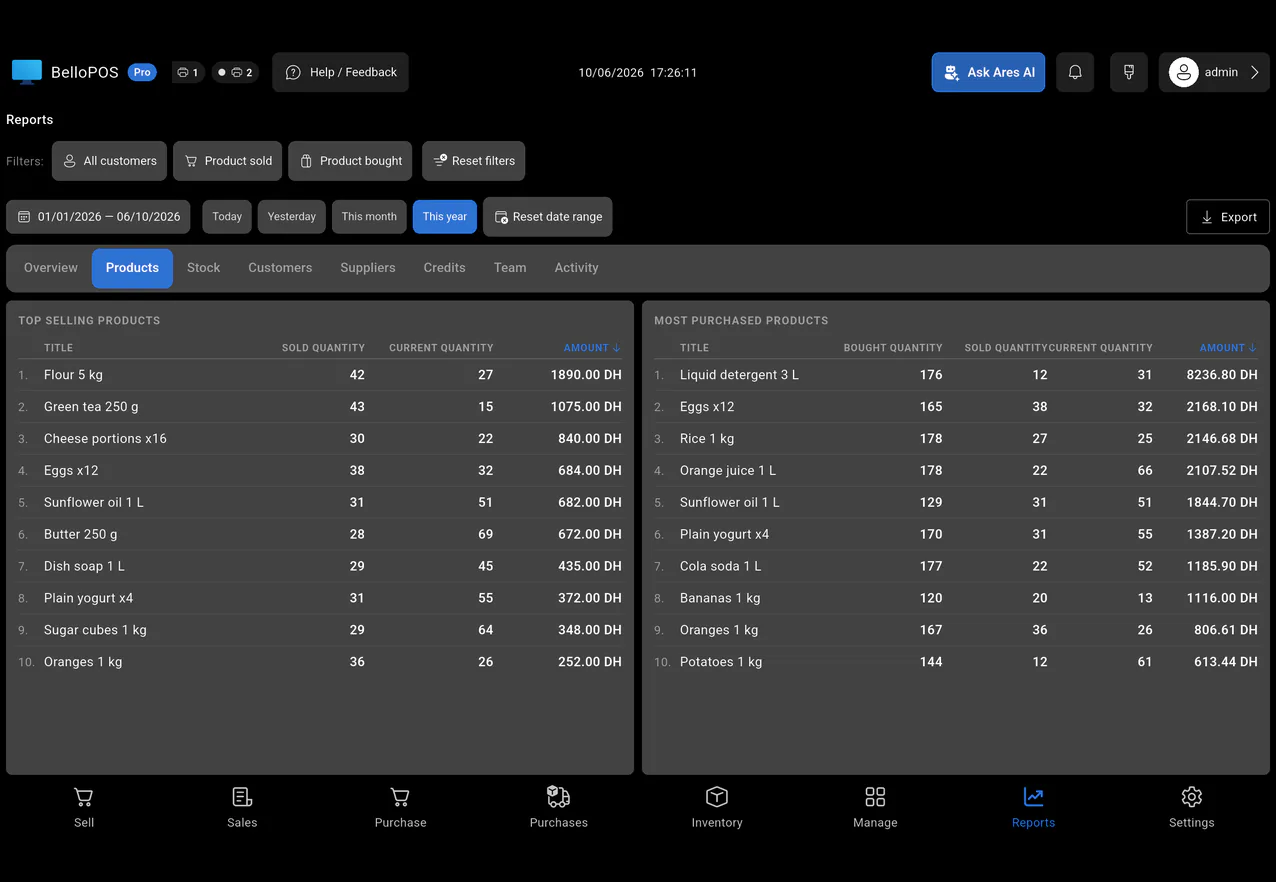Screen dimensions: 1276x882
Task: Sort top selling products by Amount
Action: (x=592, y=348)
